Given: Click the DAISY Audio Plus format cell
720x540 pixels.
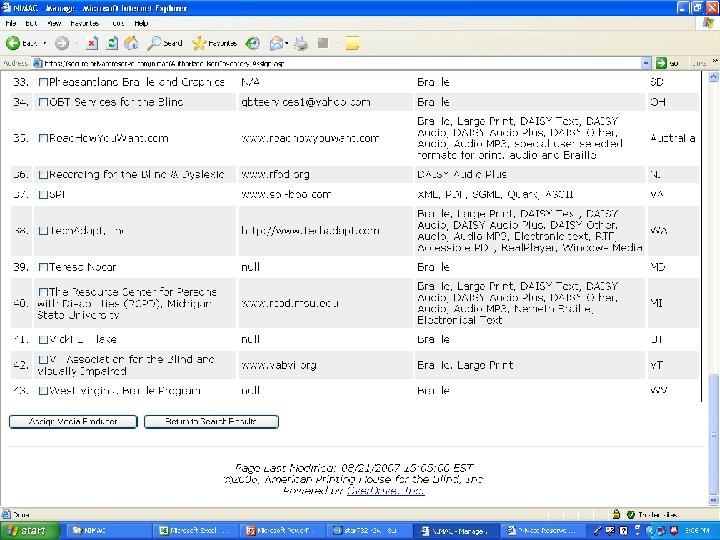Looking at the screenshot, I should (529, 174).
